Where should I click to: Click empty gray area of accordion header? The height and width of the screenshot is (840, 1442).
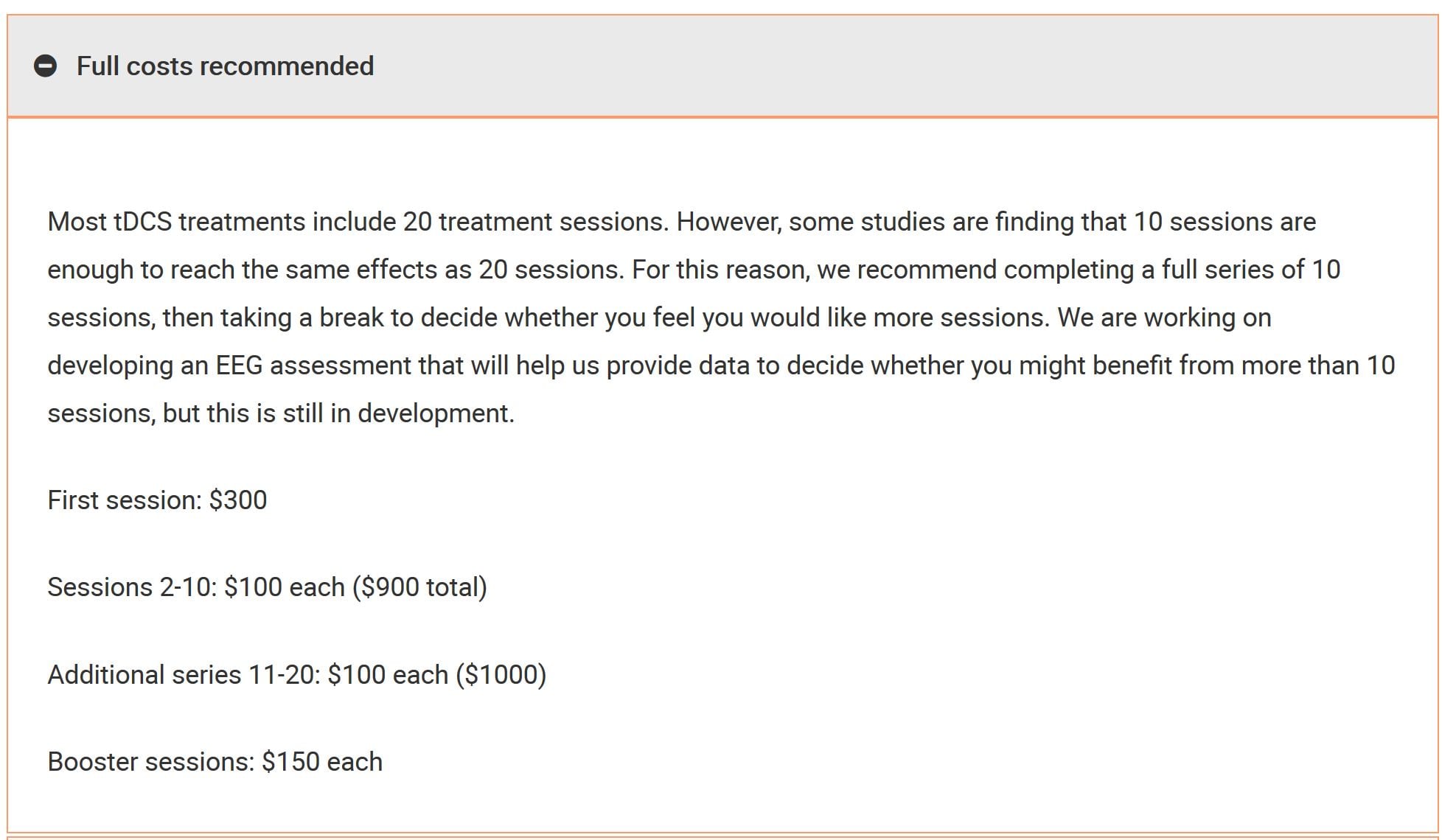click(885, 66)
